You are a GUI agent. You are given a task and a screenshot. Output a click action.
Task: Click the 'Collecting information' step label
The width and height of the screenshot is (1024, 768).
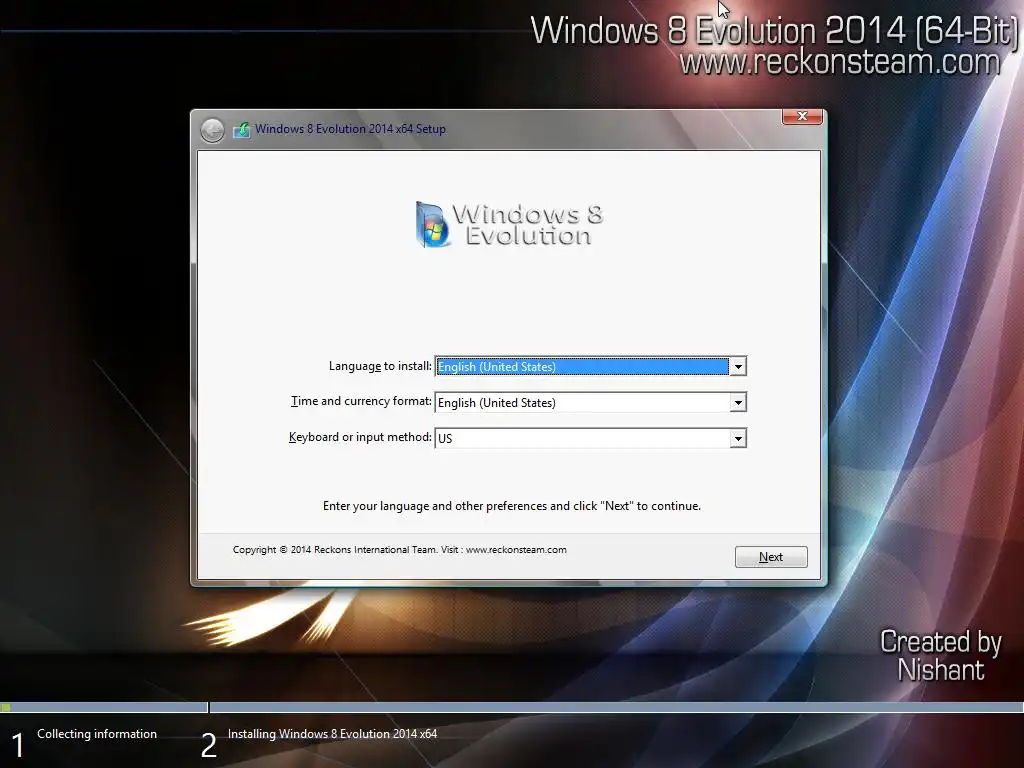click(97, 734)
